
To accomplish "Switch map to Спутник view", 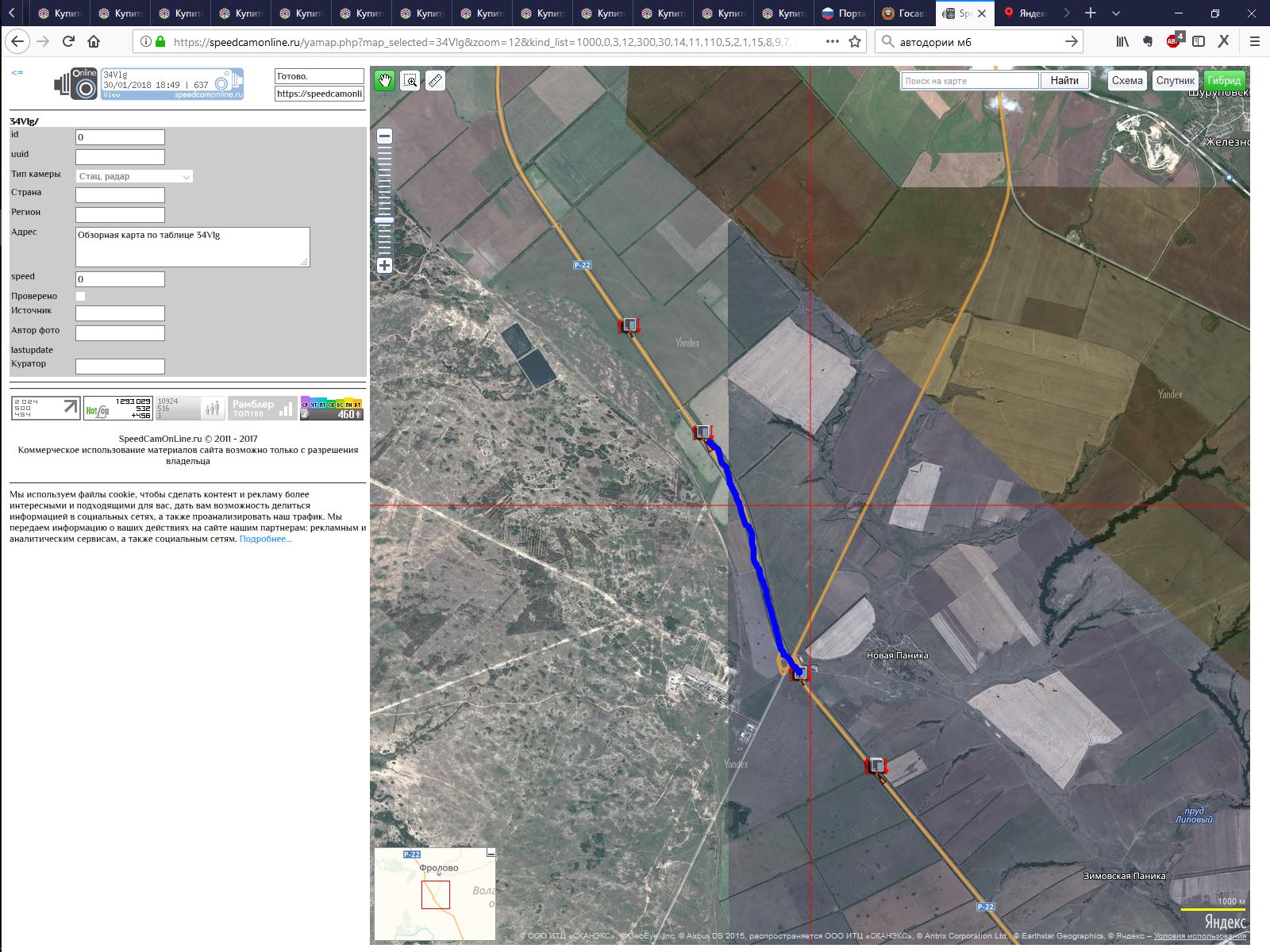I will point(1175,81).
